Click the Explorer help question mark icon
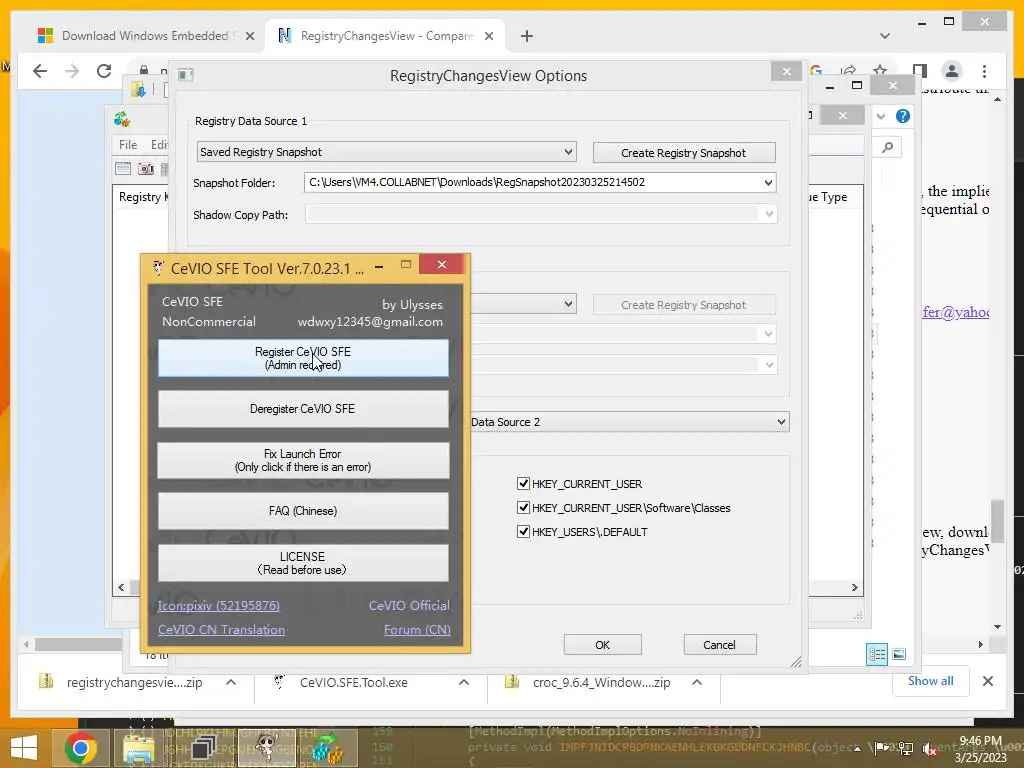This screenshot has height=768, width=1024. click(903, 116)
